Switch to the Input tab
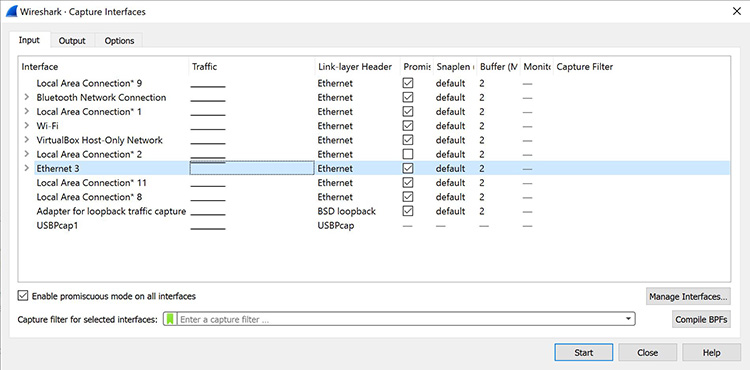This screenshot has width=750, height=370. pos(29,40)
